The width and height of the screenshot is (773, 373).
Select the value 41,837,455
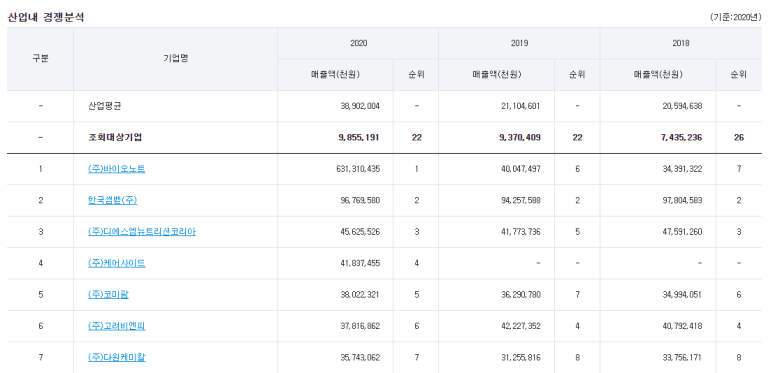360,263
